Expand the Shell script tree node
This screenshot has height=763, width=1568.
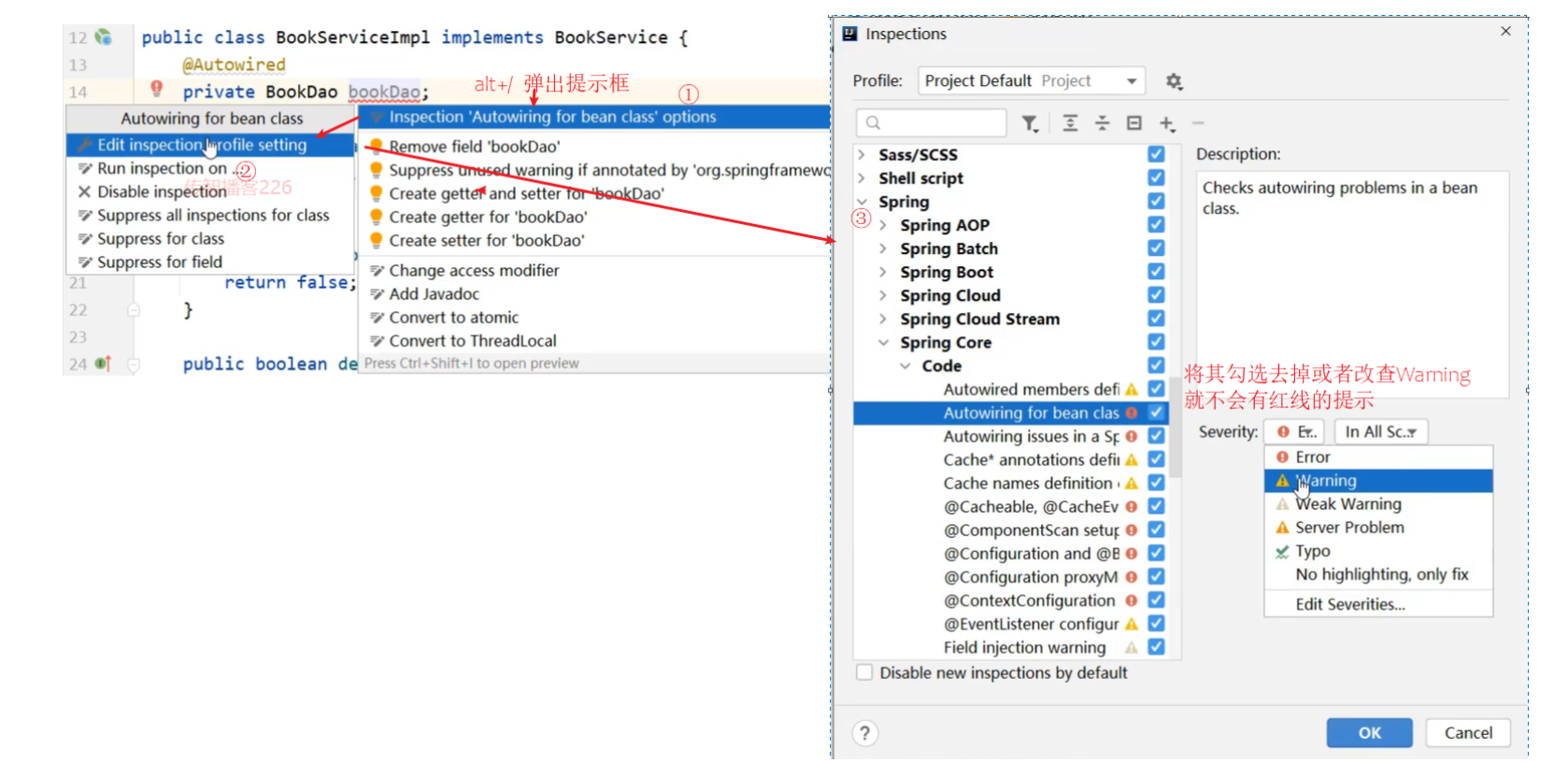coord(862,177)
